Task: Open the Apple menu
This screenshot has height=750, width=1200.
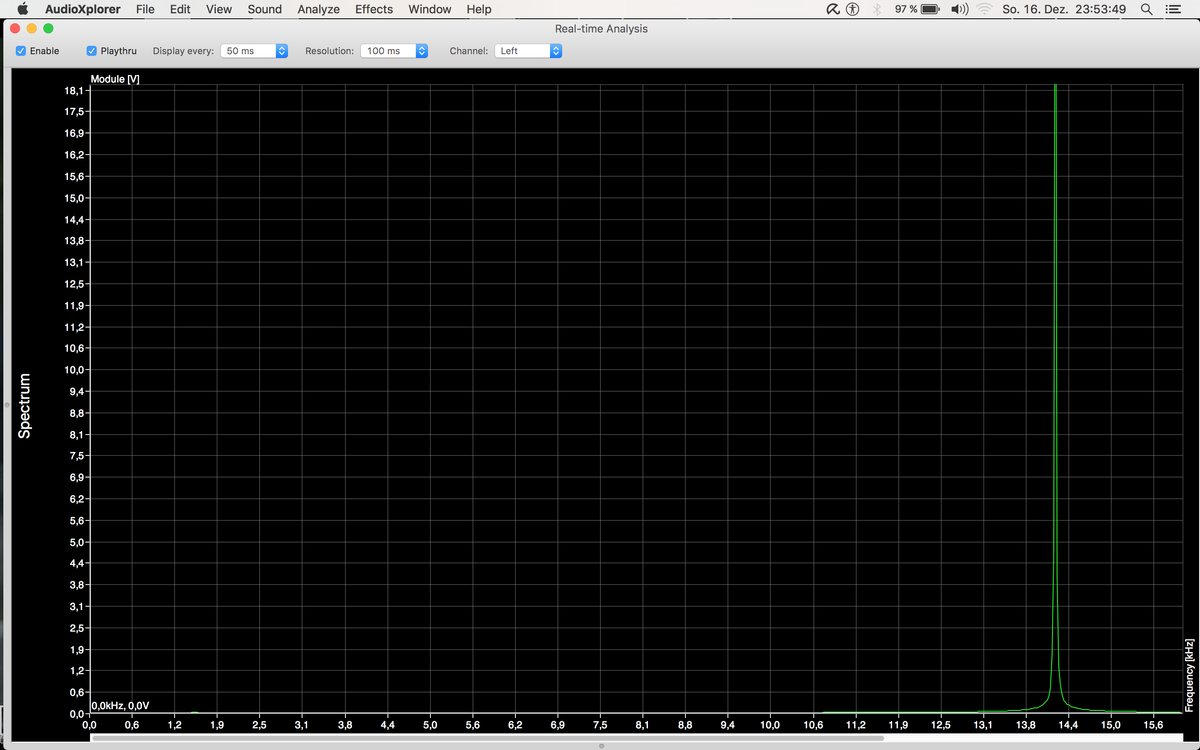Action: coord(22,9)
